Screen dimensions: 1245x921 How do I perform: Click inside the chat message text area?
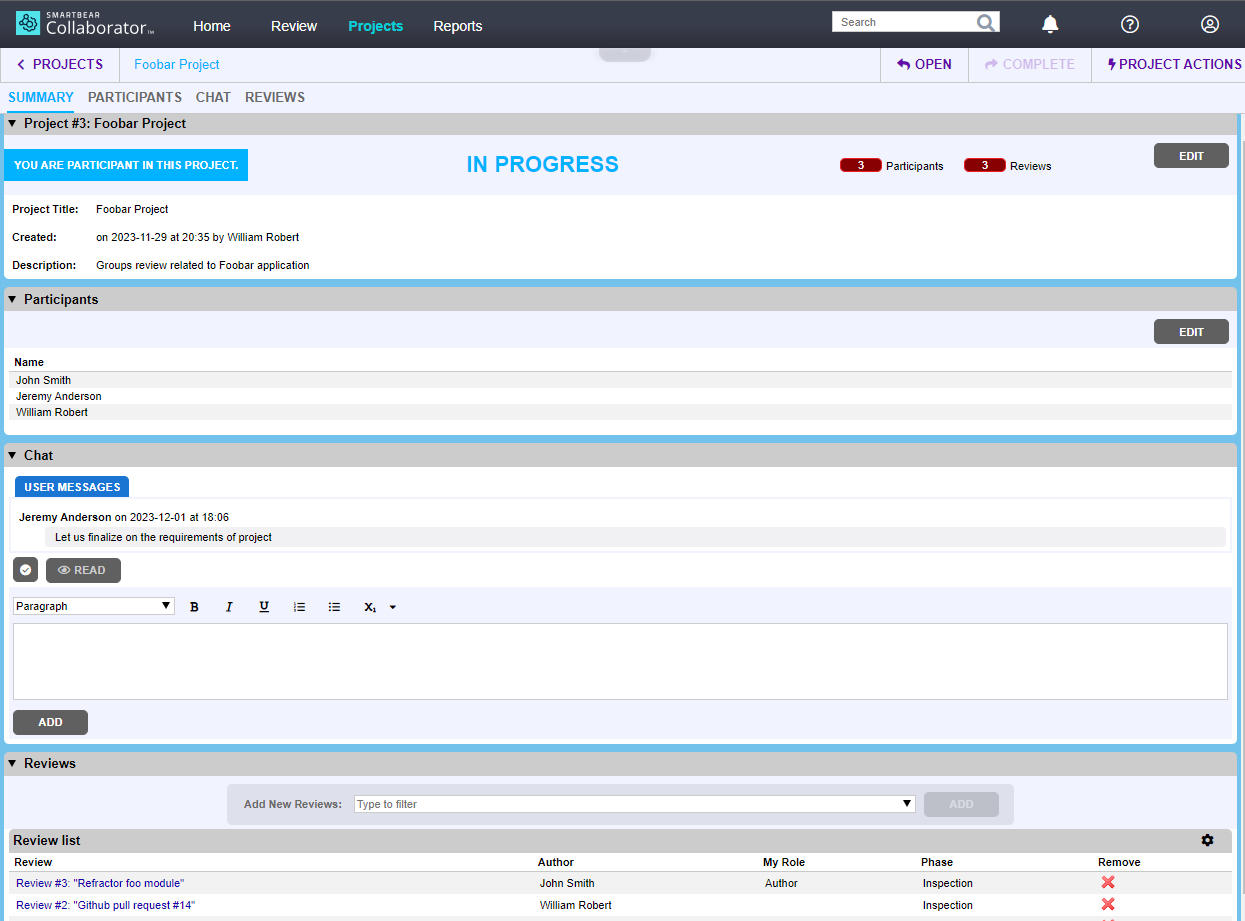pos(620,661)
